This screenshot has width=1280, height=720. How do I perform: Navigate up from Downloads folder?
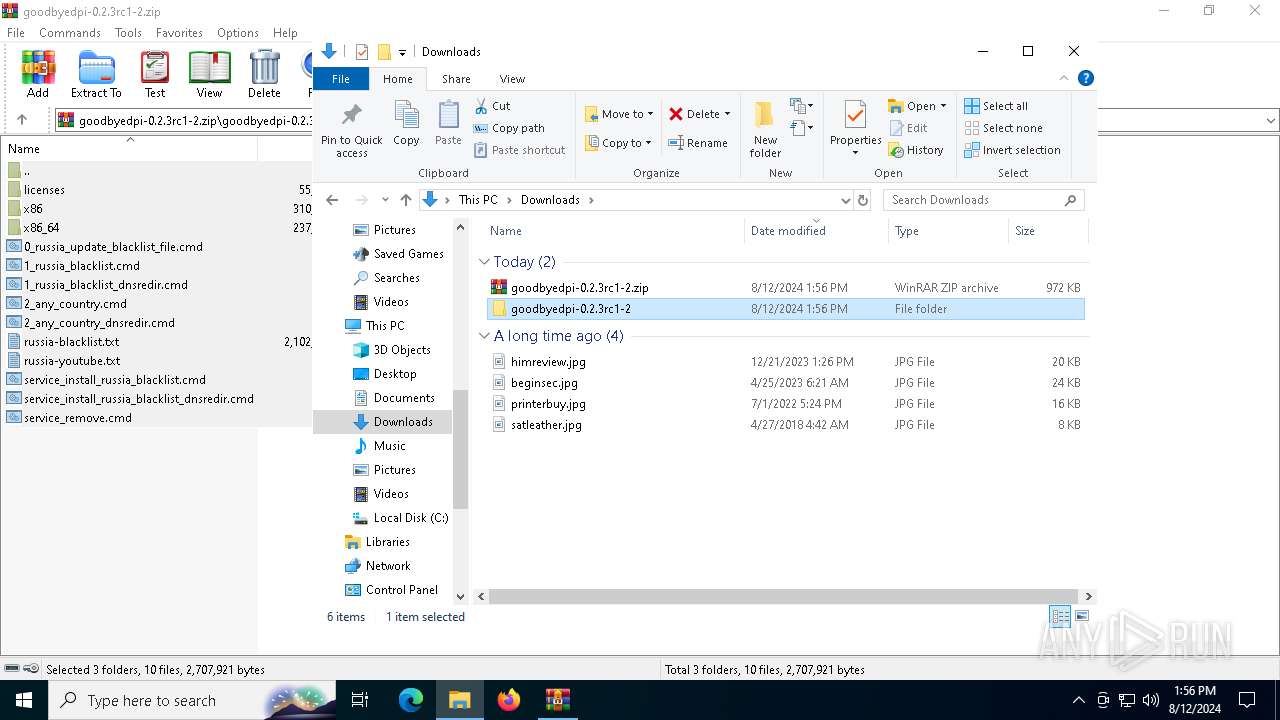pos(405,200)
